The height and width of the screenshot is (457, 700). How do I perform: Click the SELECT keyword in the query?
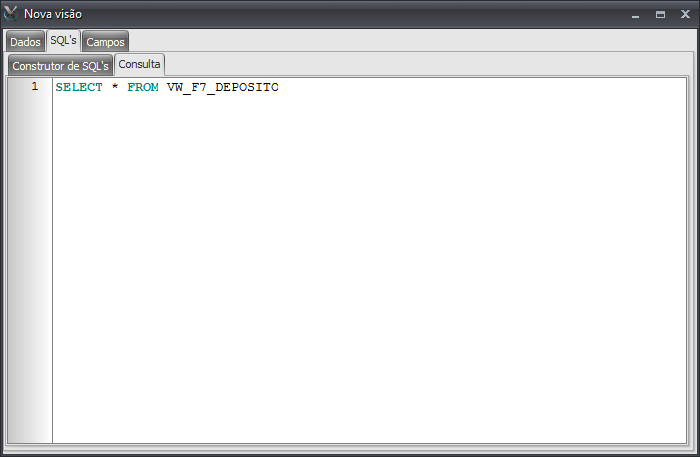pos(79,88)
